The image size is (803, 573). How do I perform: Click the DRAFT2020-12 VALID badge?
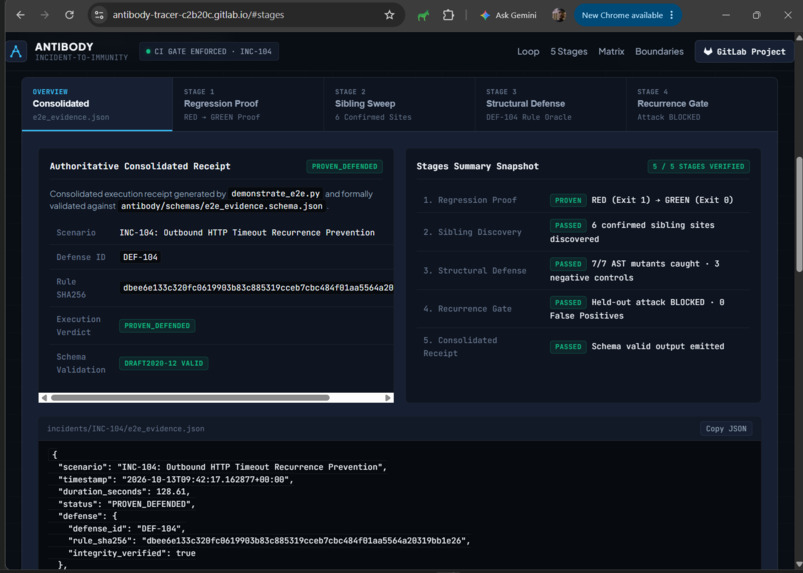tap(164, 363)
